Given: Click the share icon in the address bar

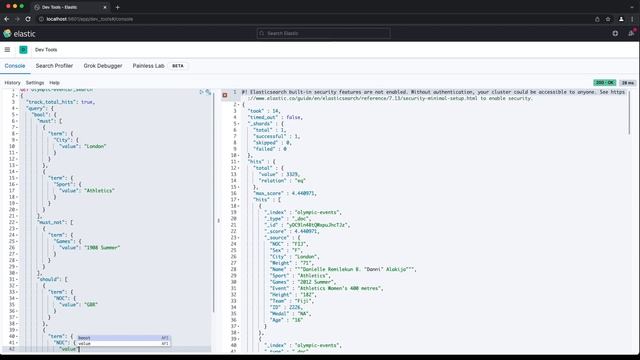Looking at the screenshot, I should 597,19.
